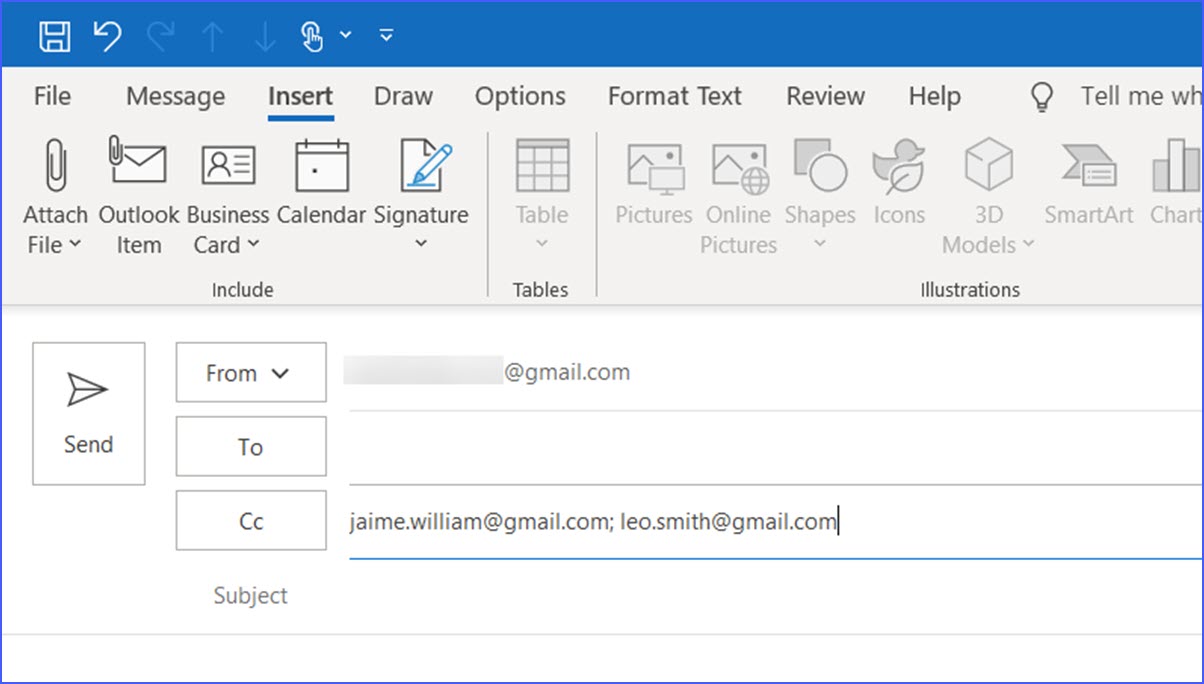Save the draft using Quick Access toolbar

click(x=55, y=34)
